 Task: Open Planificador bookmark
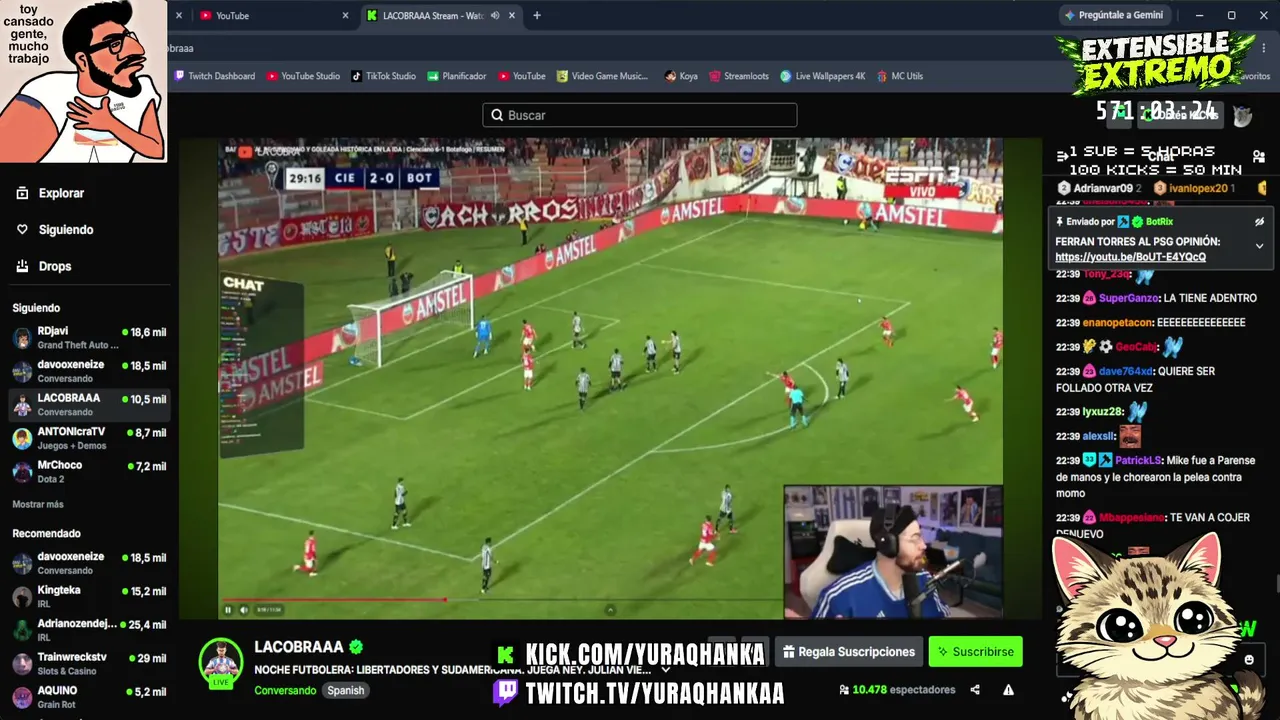click(457, 76)
